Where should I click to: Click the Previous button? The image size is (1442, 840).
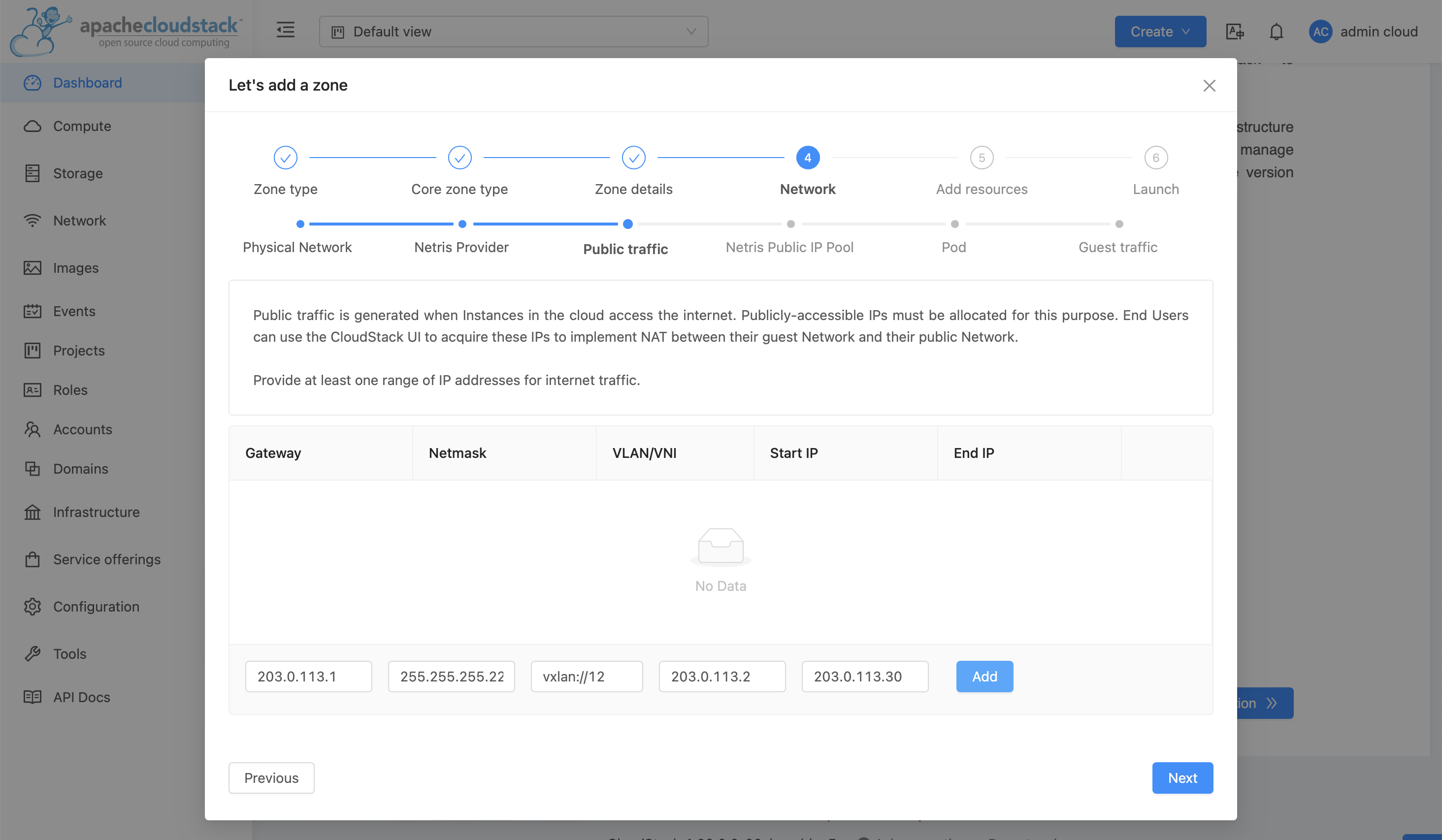coord(271,777)
